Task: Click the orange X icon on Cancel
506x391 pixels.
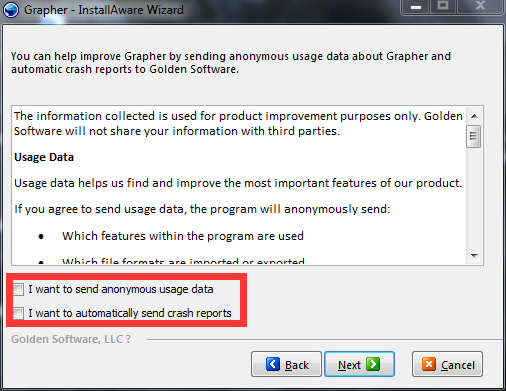Action: [x=429, y=364]
